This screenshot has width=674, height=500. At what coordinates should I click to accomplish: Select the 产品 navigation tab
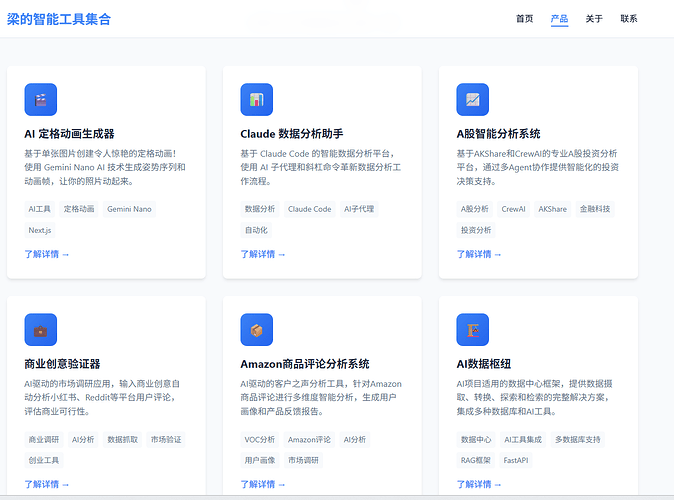(559, 18)
